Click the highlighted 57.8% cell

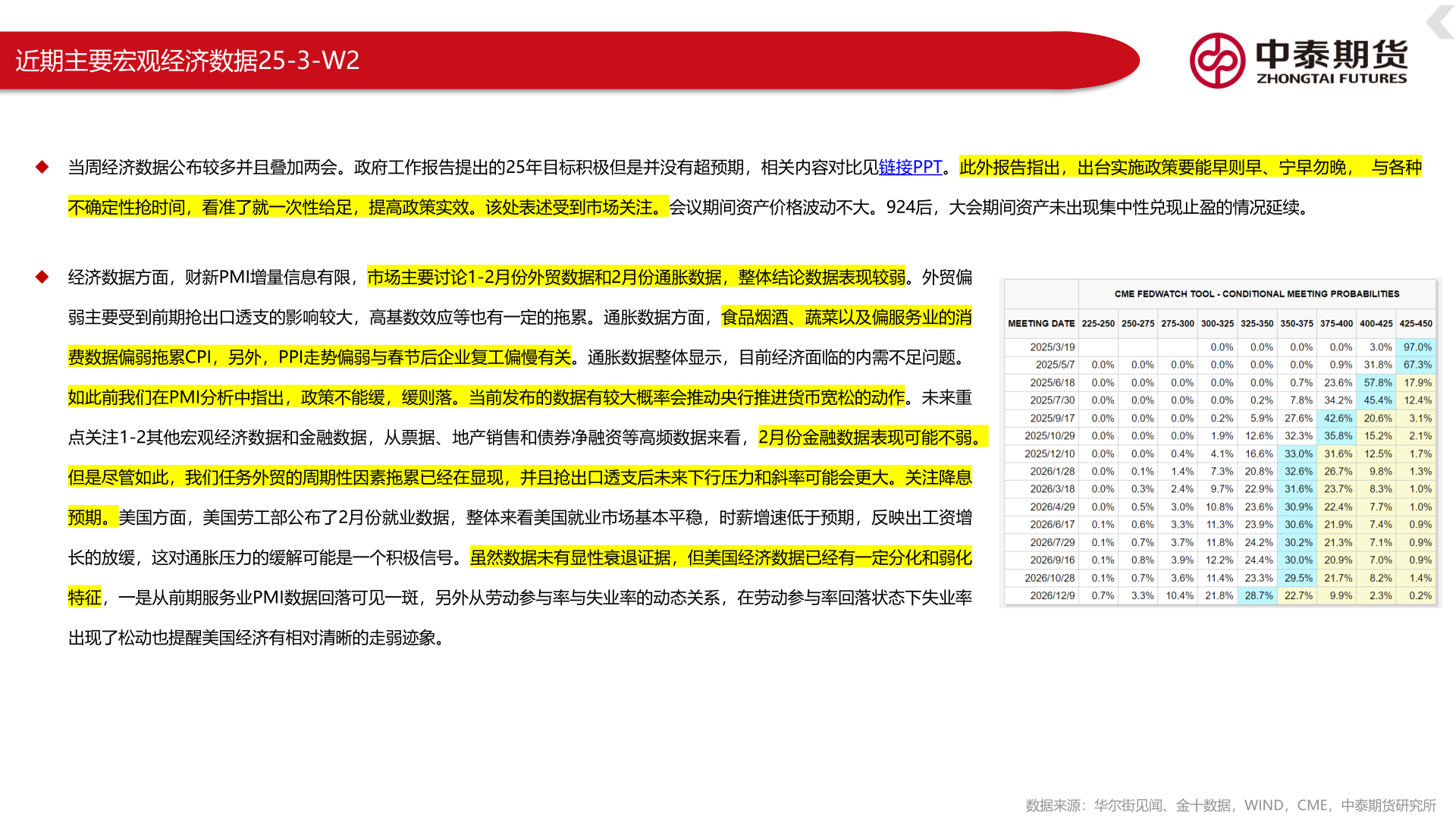click(1377, 383)
